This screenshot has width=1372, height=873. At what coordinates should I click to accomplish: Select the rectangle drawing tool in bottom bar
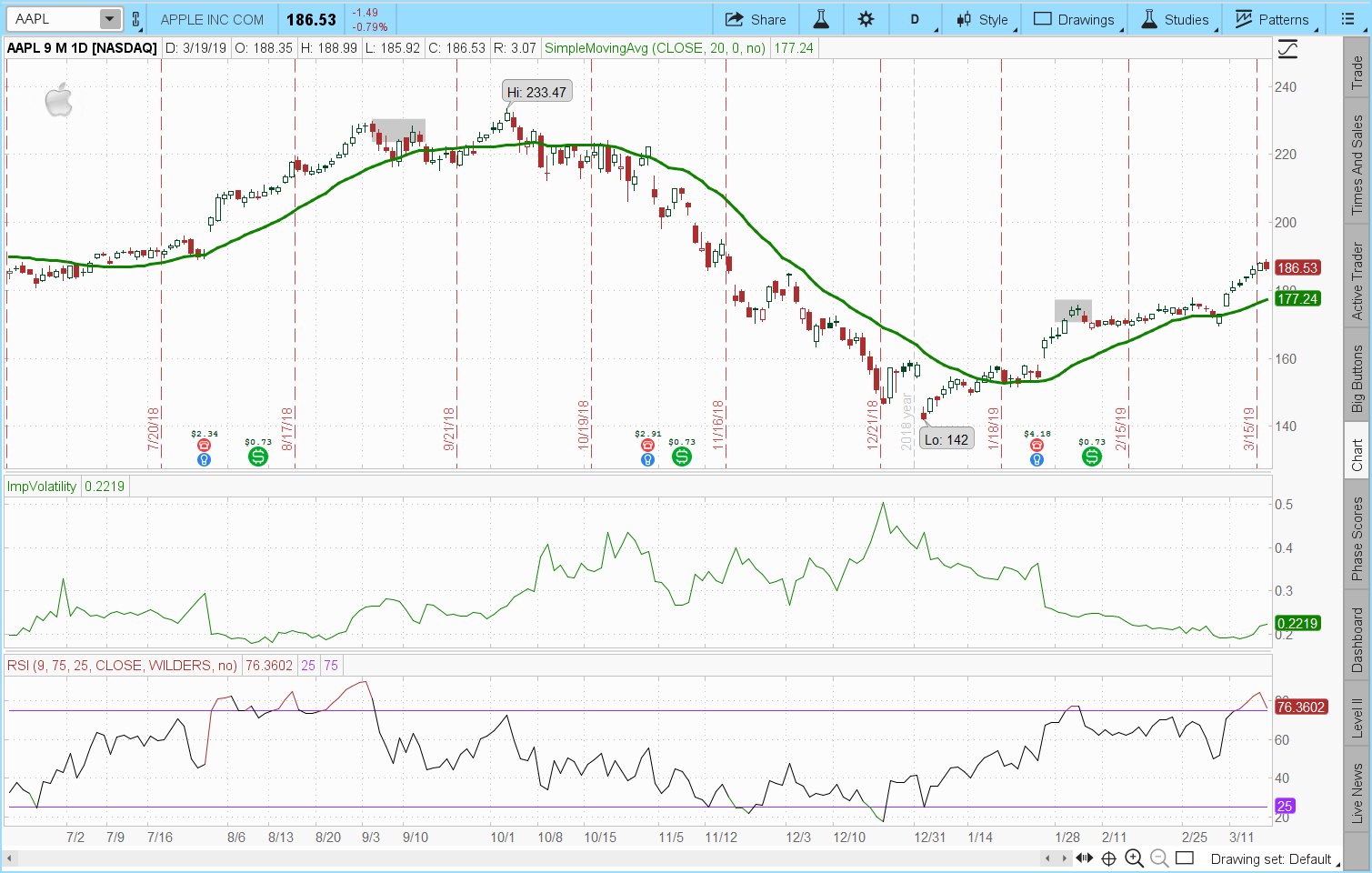click(x=1184, y=858)
